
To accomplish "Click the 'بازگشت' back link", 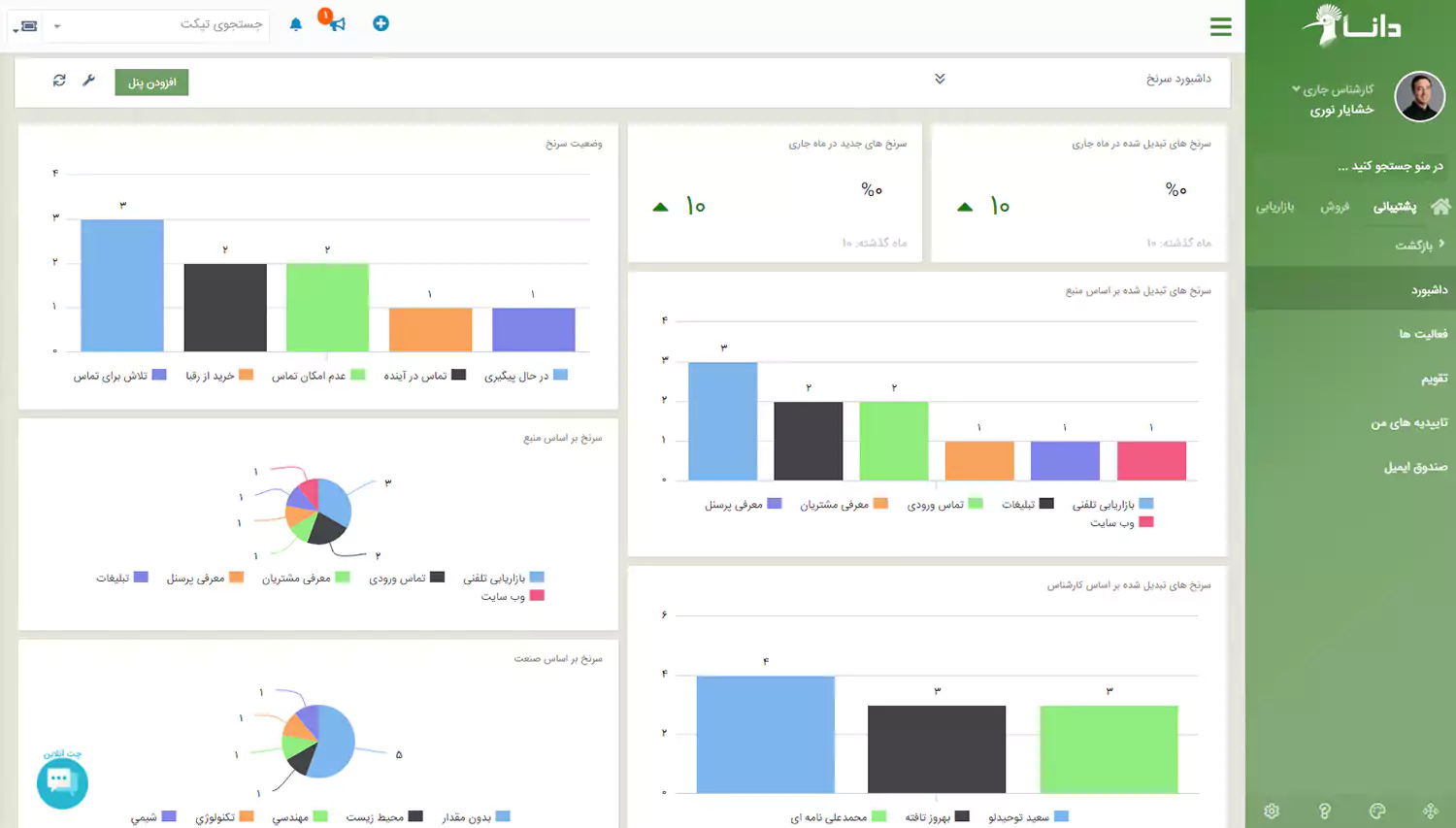I will 1419,246.
